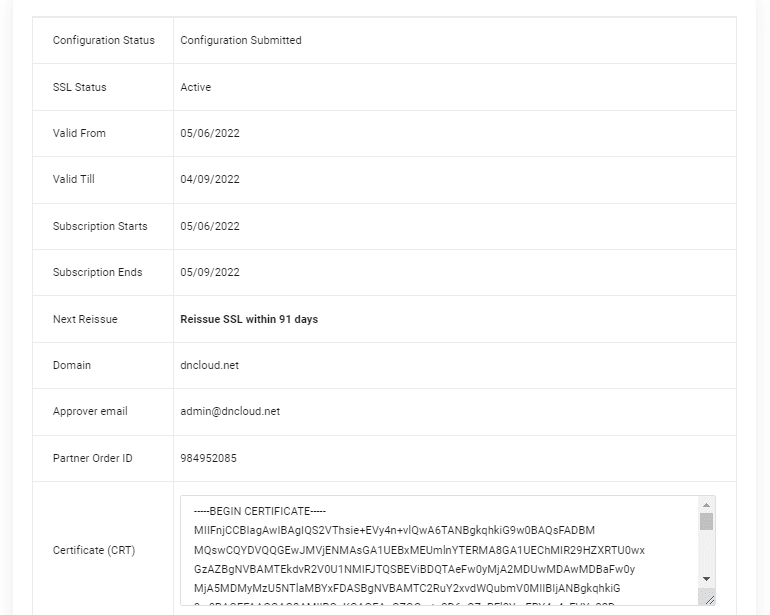Screen dimensions: 770x615
Task: Click Partner Order ID number 984952085
Action: pyautogui.click(x=208, y=458)
